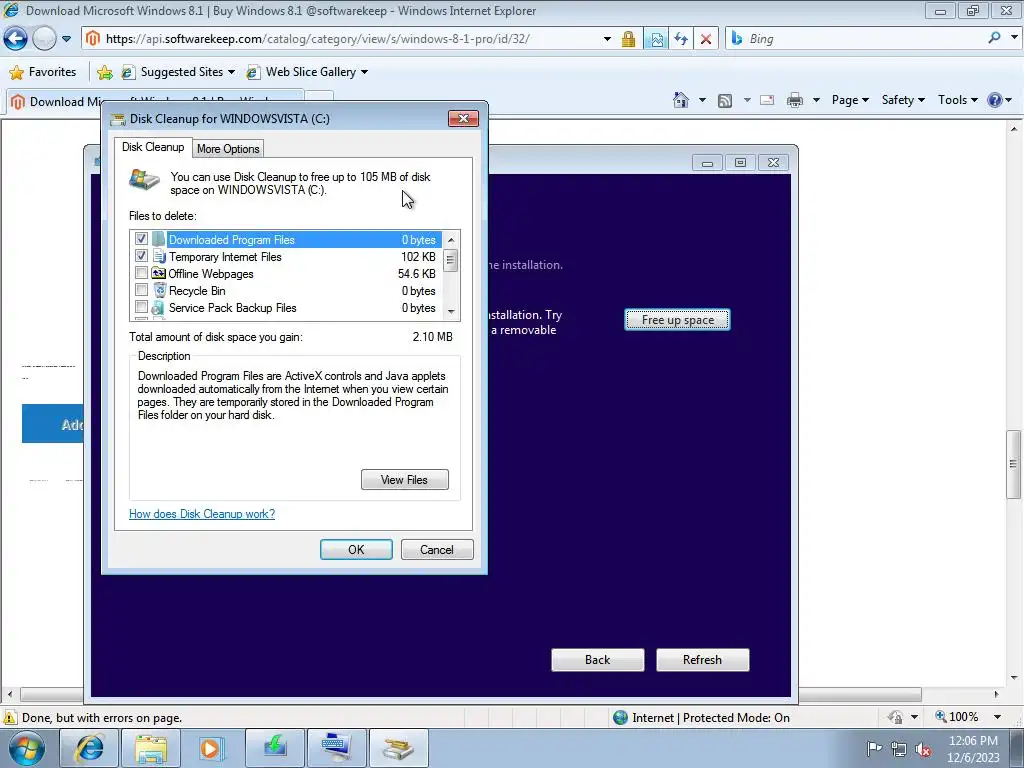Click OK in Disk Cleanup dialog
This screenshot has height=768, width=1024.
pyautogui.click(x=356, y=549)
